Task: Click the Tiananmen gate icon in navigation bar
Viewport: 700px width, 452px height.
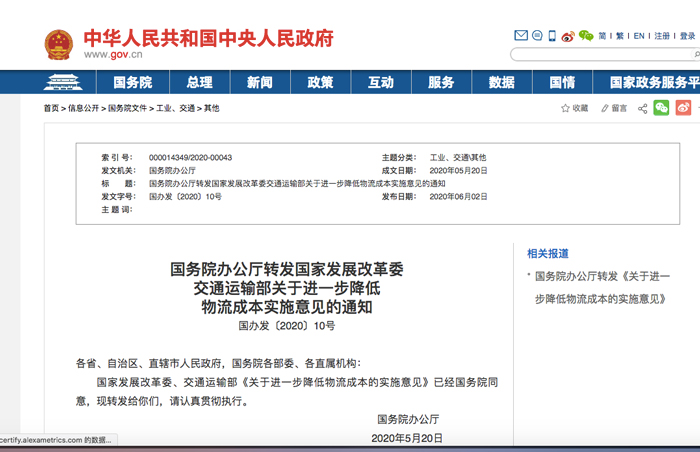Action: point(67,82)
